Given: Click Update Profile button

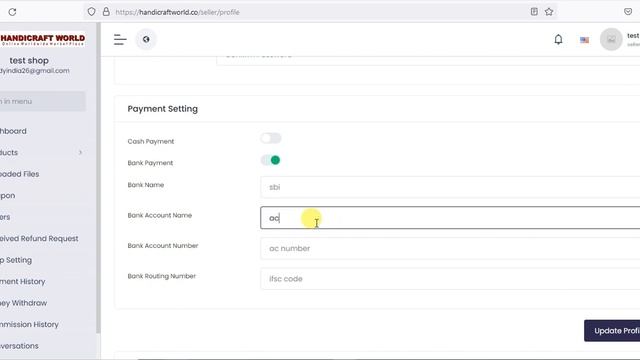Looking at the screenshot, I should click(612, 331).
